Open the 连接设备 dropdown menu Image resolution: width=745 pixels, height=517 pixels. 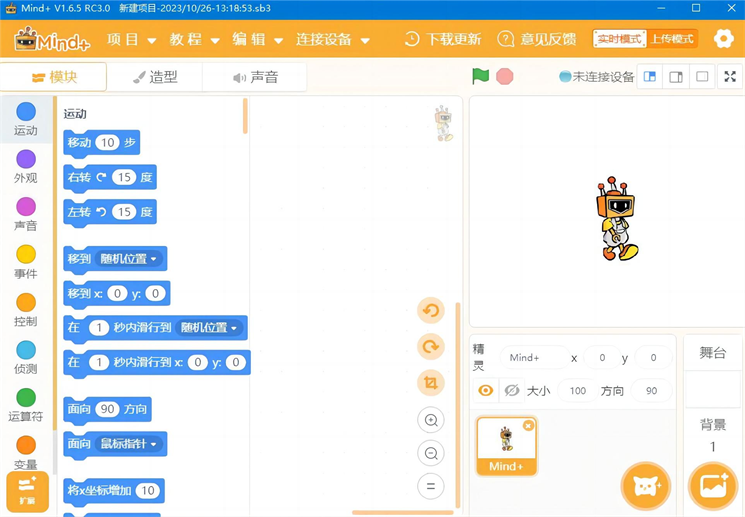[x=332, y=40]
